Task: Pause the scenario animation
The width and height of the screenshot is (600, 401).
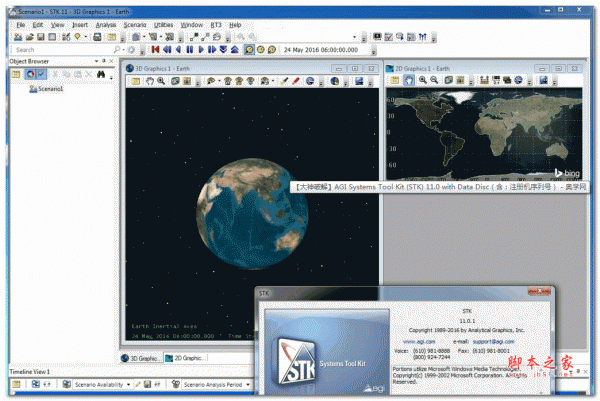Action: click(x=190, y=49)
